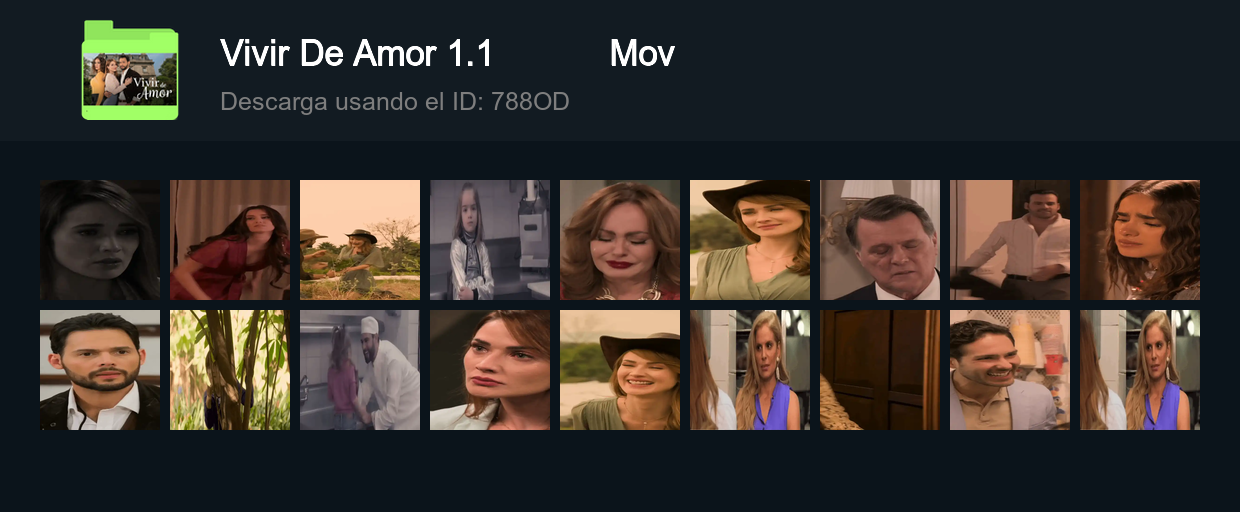Open the grayscale little girl thumbnail
The height and width of the screenshot is (512, 1240).
coord(490,240)
